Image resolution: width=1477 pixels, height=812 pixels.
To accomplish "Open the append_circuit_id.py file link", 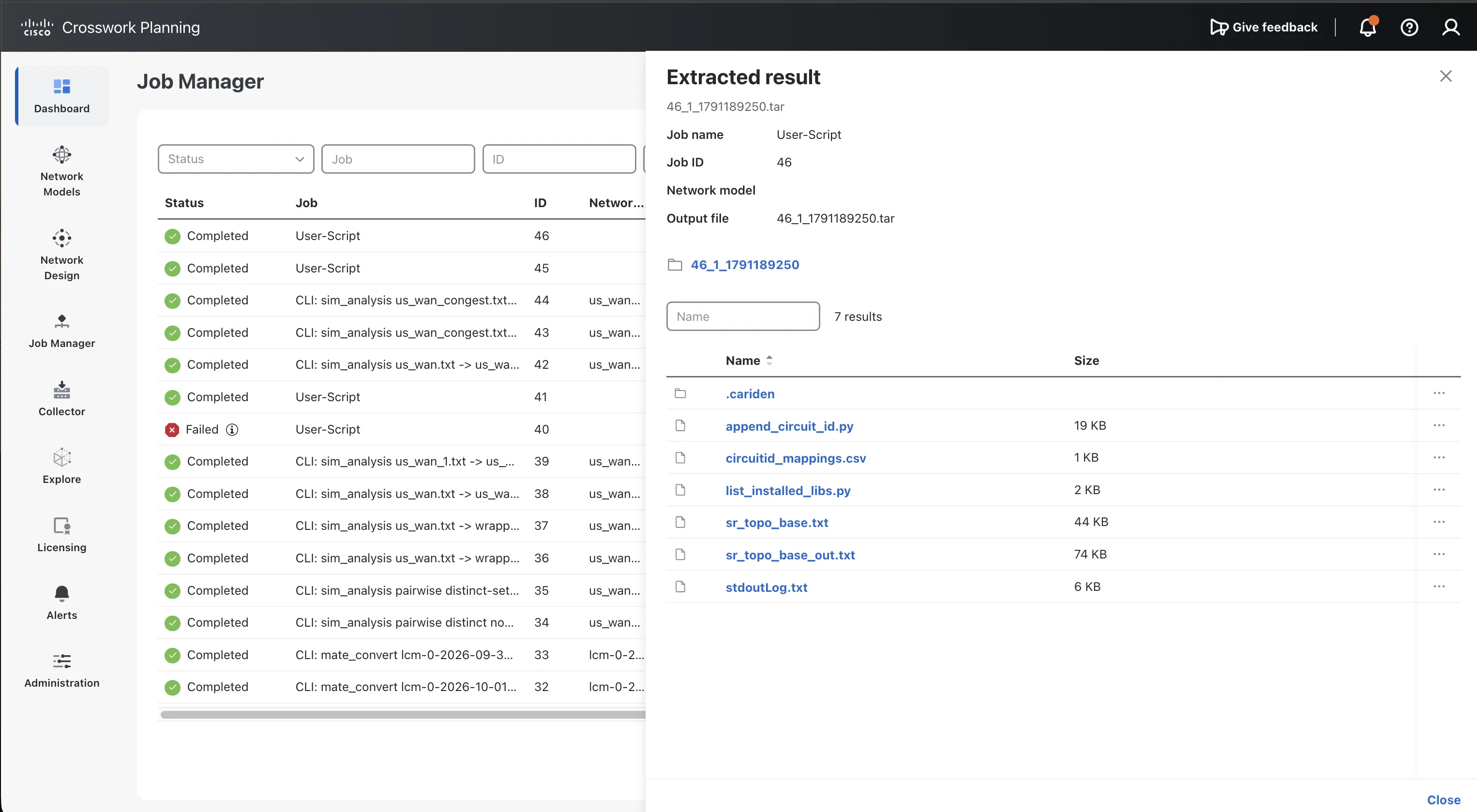I will coord(789,426).
